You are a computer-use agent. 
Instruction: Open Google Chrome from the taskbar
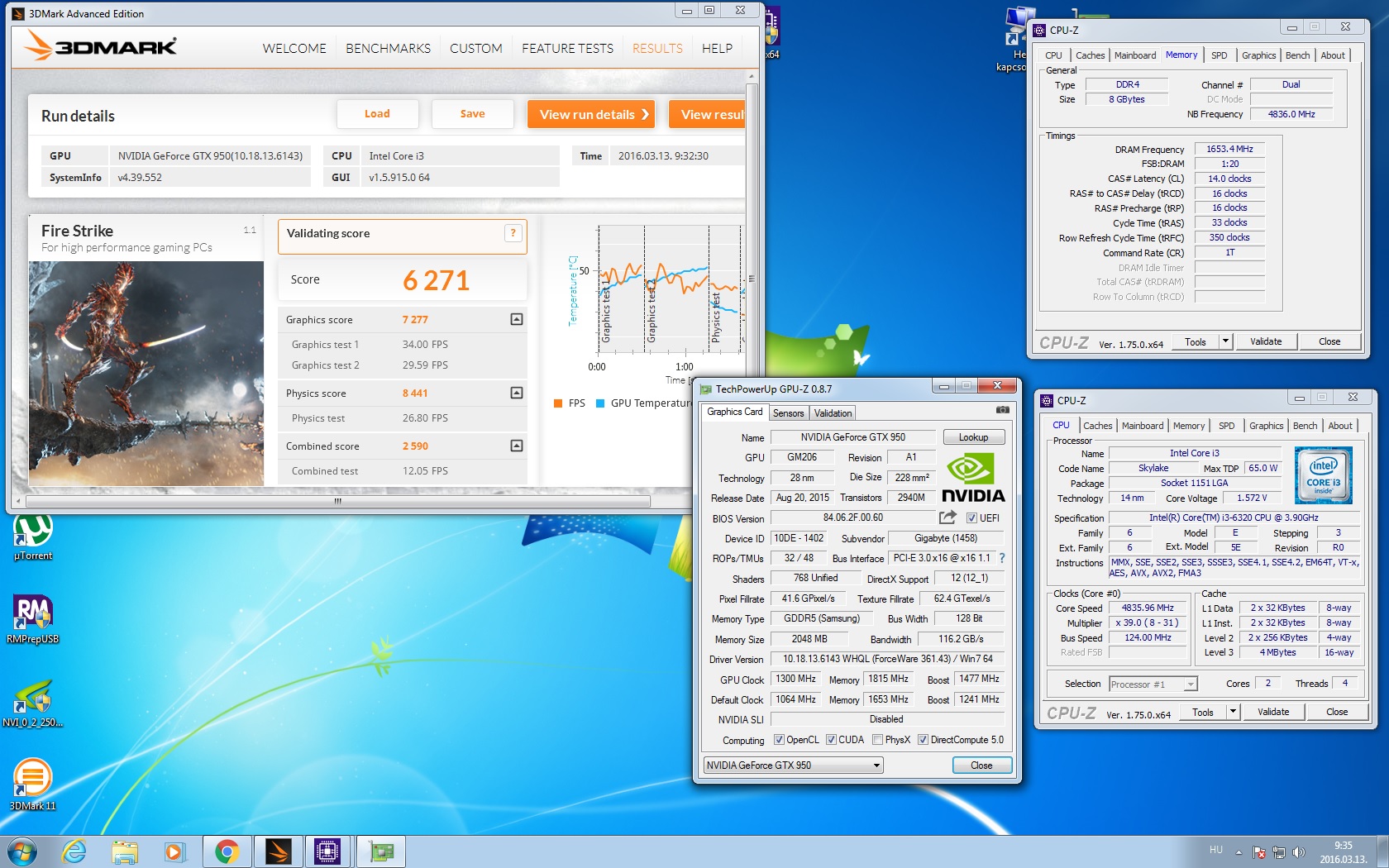(227, 851)
